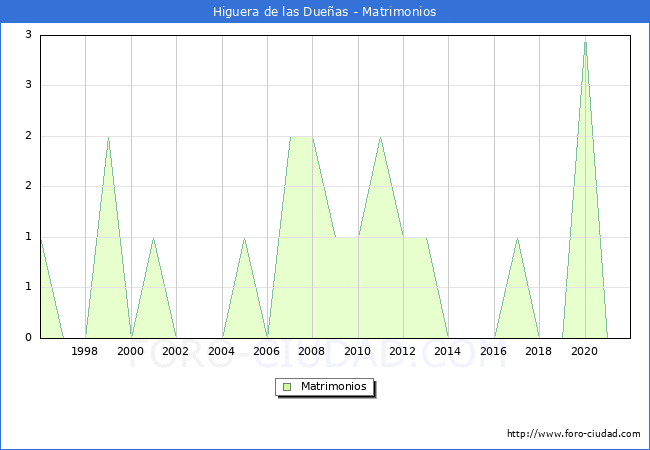Click the 2018 x-axis label
Screen dimensions: 650x450
pyautogui.click(x=538, y=351)
